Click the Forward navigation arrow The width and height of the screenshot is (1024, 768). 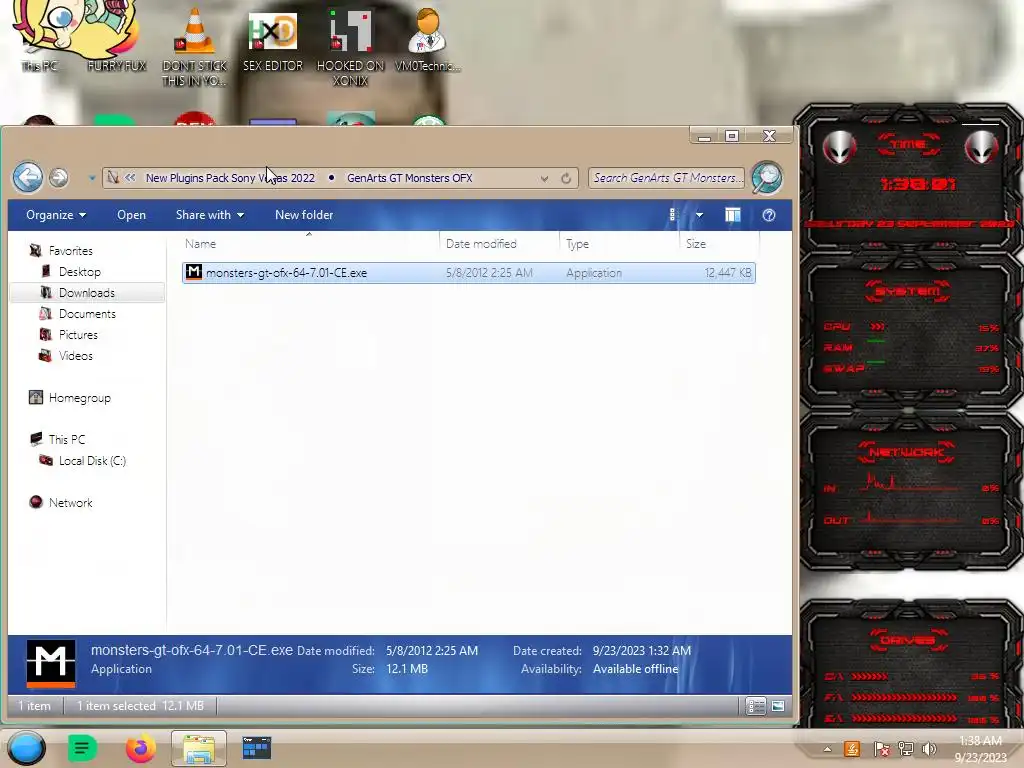tap(59, 178)
